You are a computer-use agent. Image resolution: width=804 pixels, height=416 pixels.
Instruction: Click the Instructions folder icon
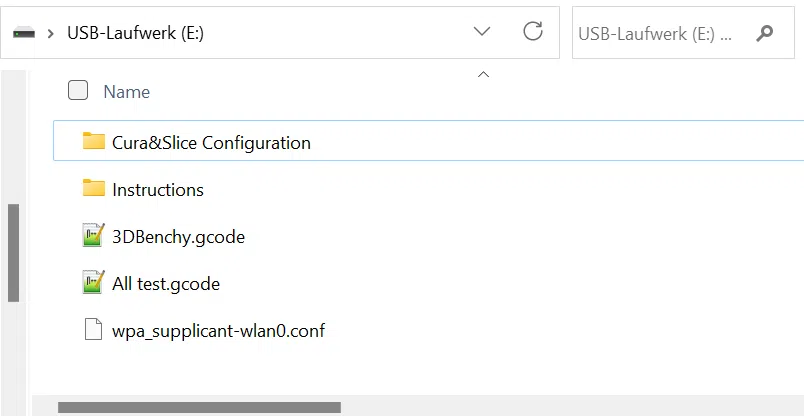click(94, 188)
